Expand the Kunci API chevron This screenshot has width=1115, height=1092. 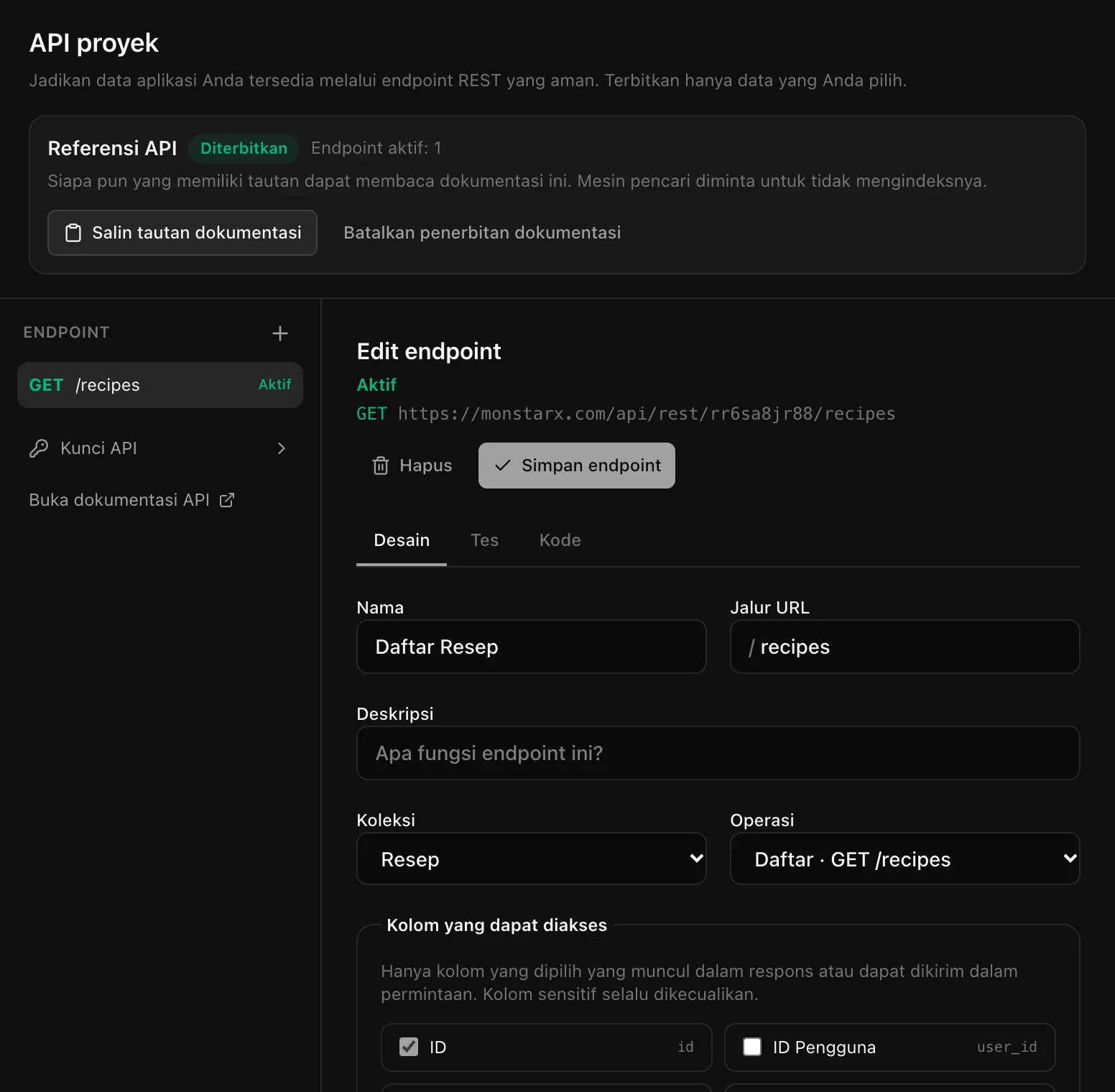coord(282,448)
